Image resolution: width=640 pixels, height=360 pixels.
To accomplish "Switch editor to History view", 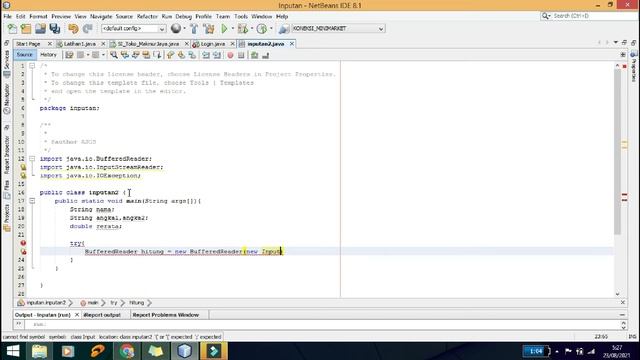I will pos(48,55).
